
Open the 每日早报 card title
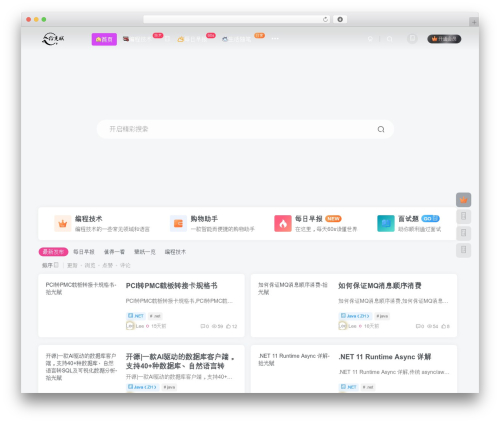tap(309, 219)
